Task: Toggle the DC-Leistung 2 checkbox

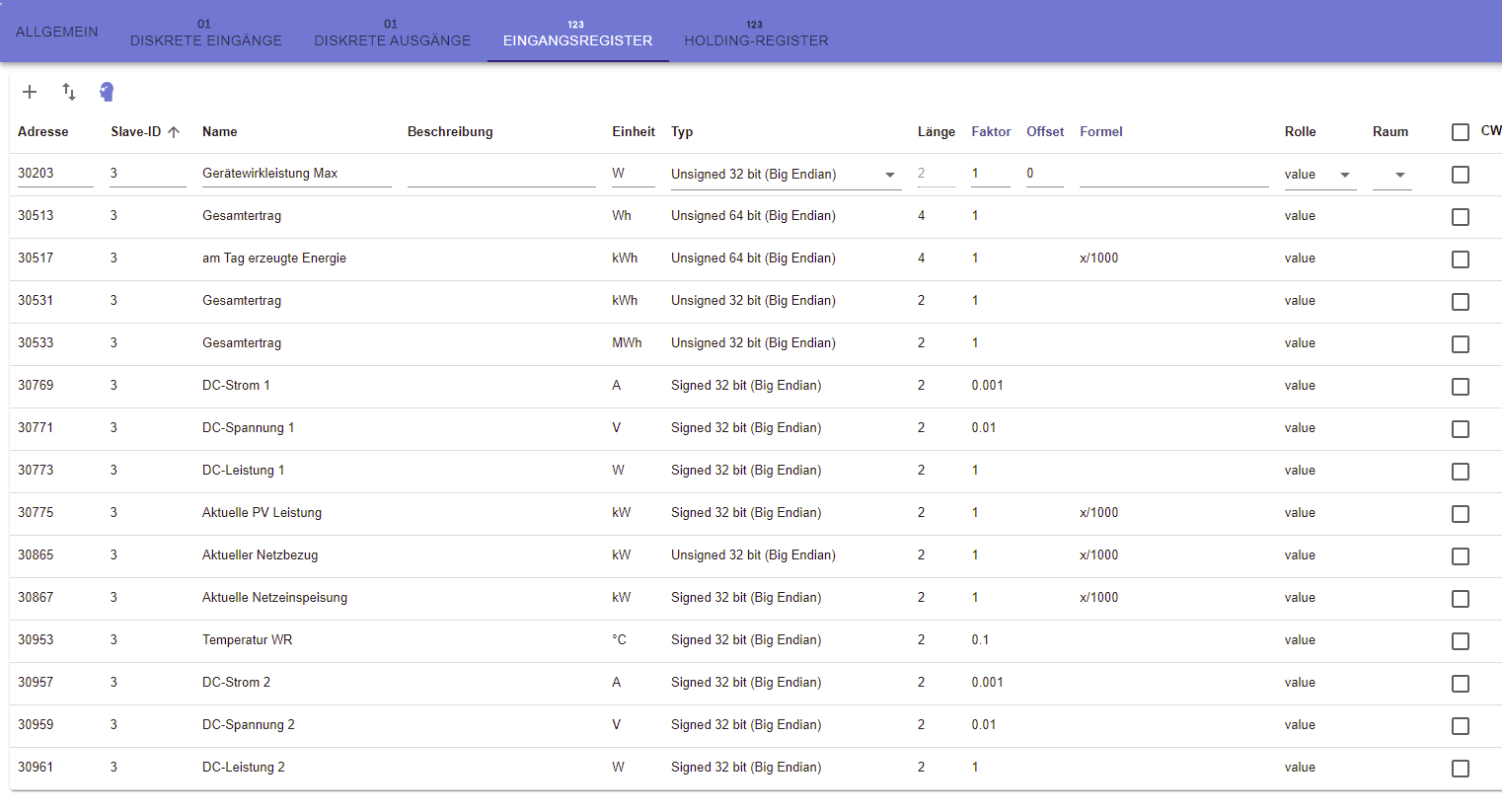Action: click(1461, 769)
